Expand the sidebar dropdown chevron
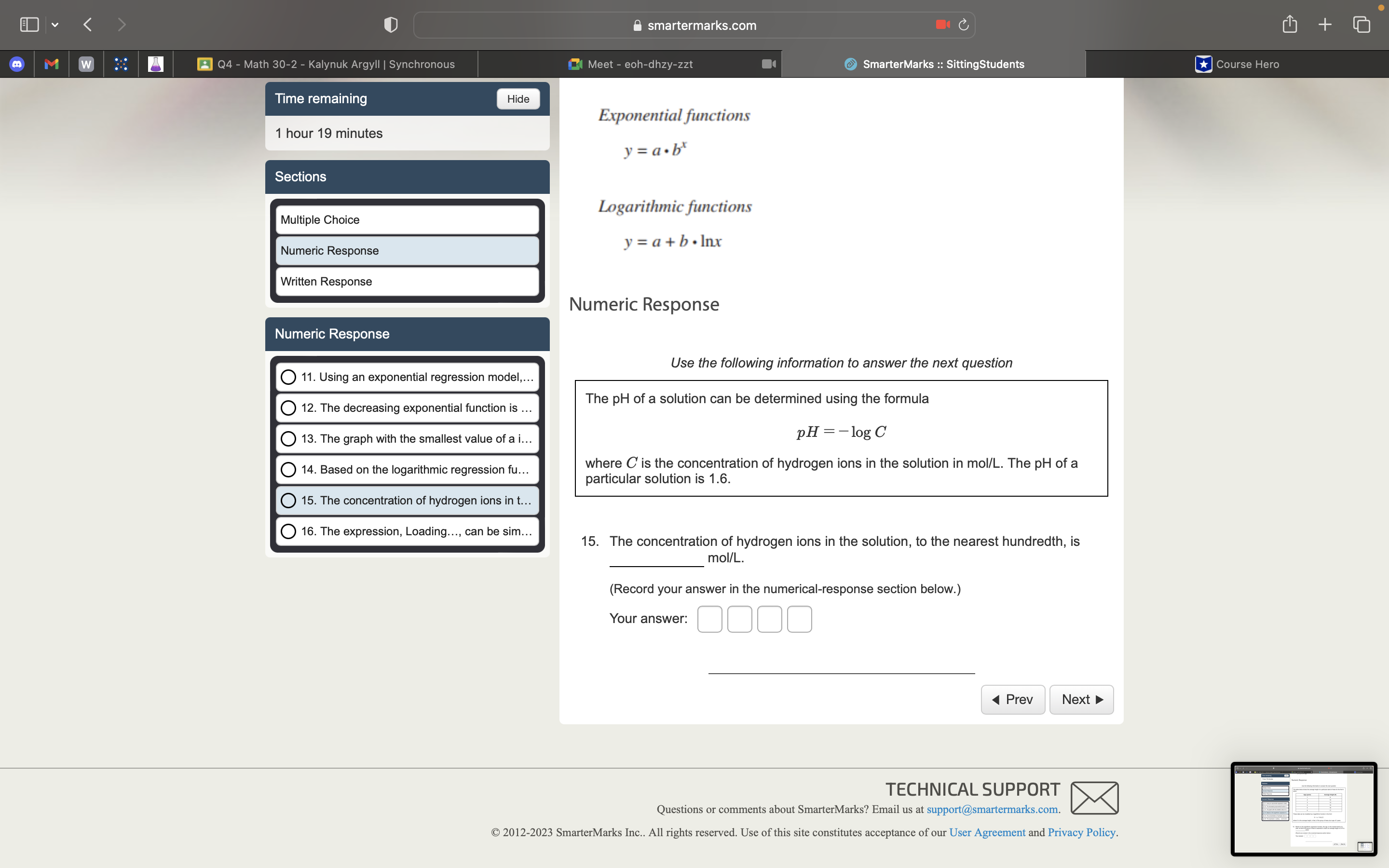Image resolution: width=1389 pixels, height=868 pixels. click(x=55, y=25)
